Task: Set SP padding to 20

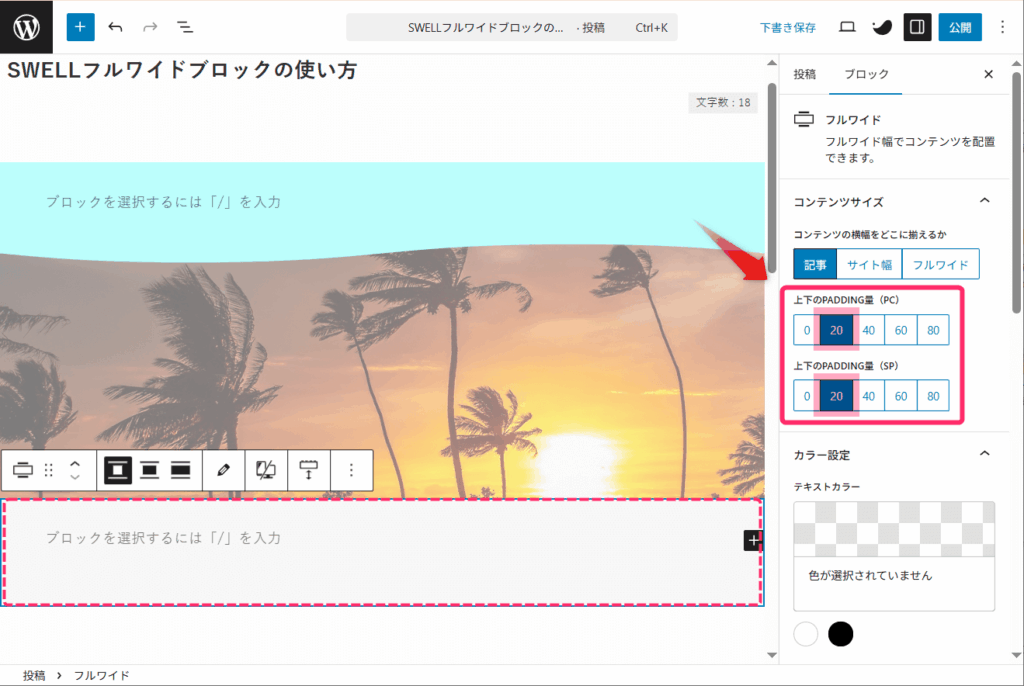Action: [x=837, y=396]
